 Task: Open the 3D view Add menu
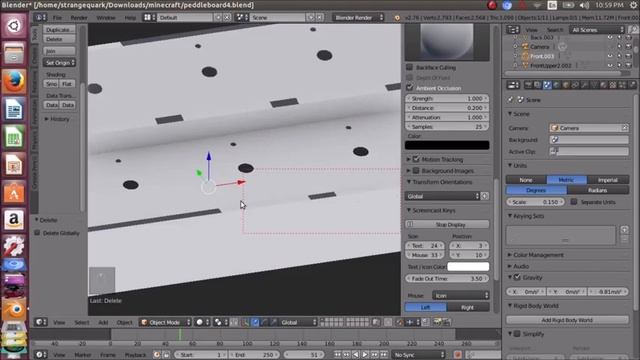pos(103,322)
